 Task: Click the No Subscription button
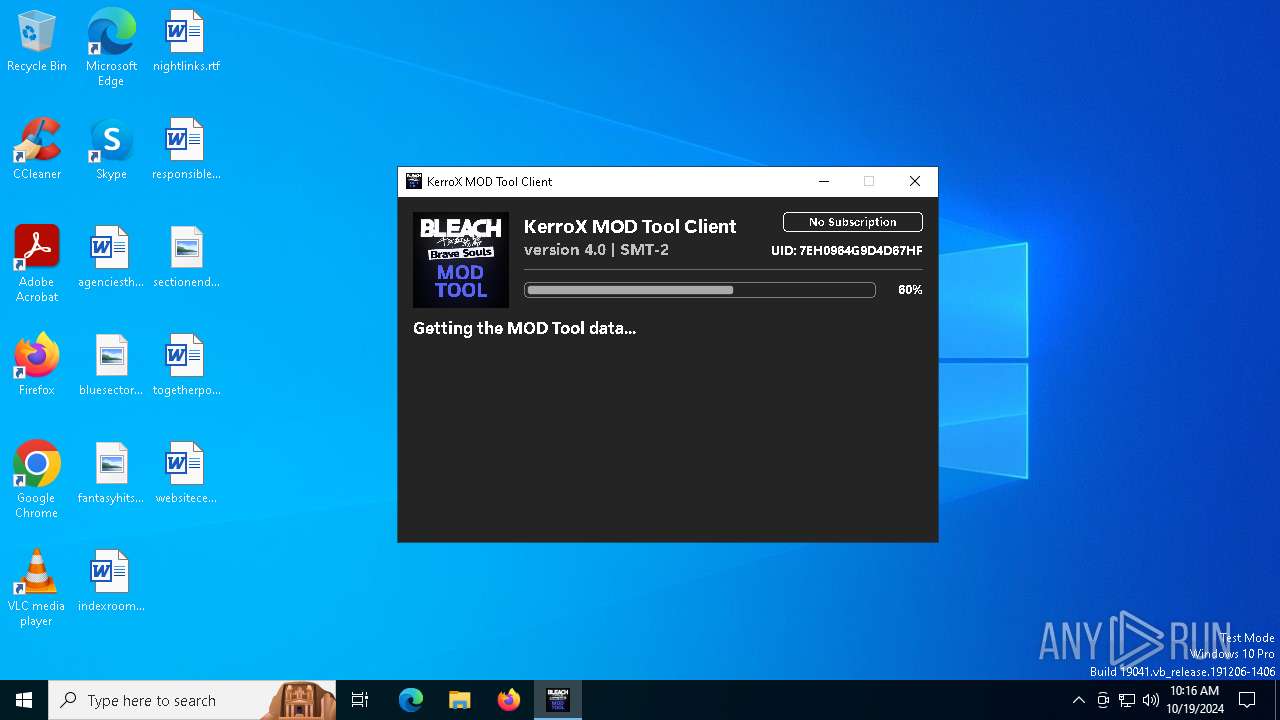point(852,222)
